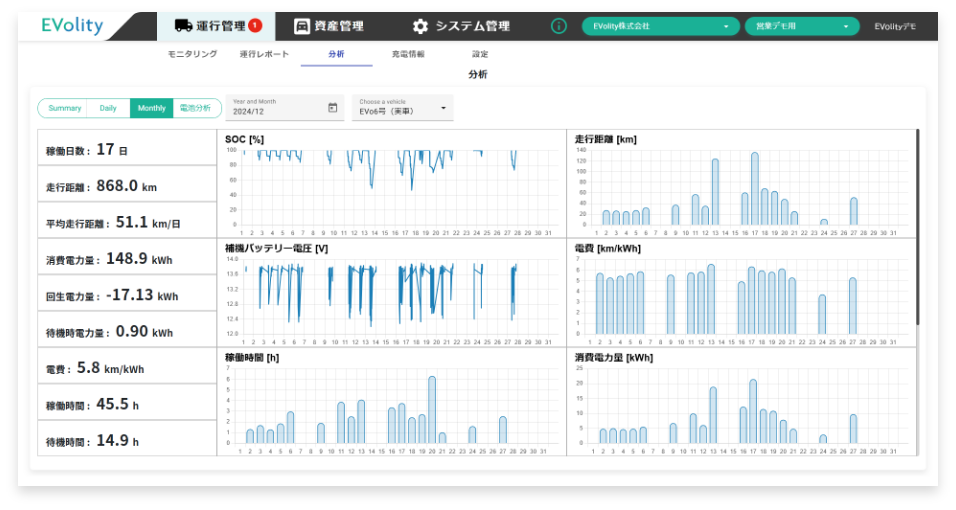Select the Monthly view toggle
Screen dimensions: 956x510
pos(151,108)
